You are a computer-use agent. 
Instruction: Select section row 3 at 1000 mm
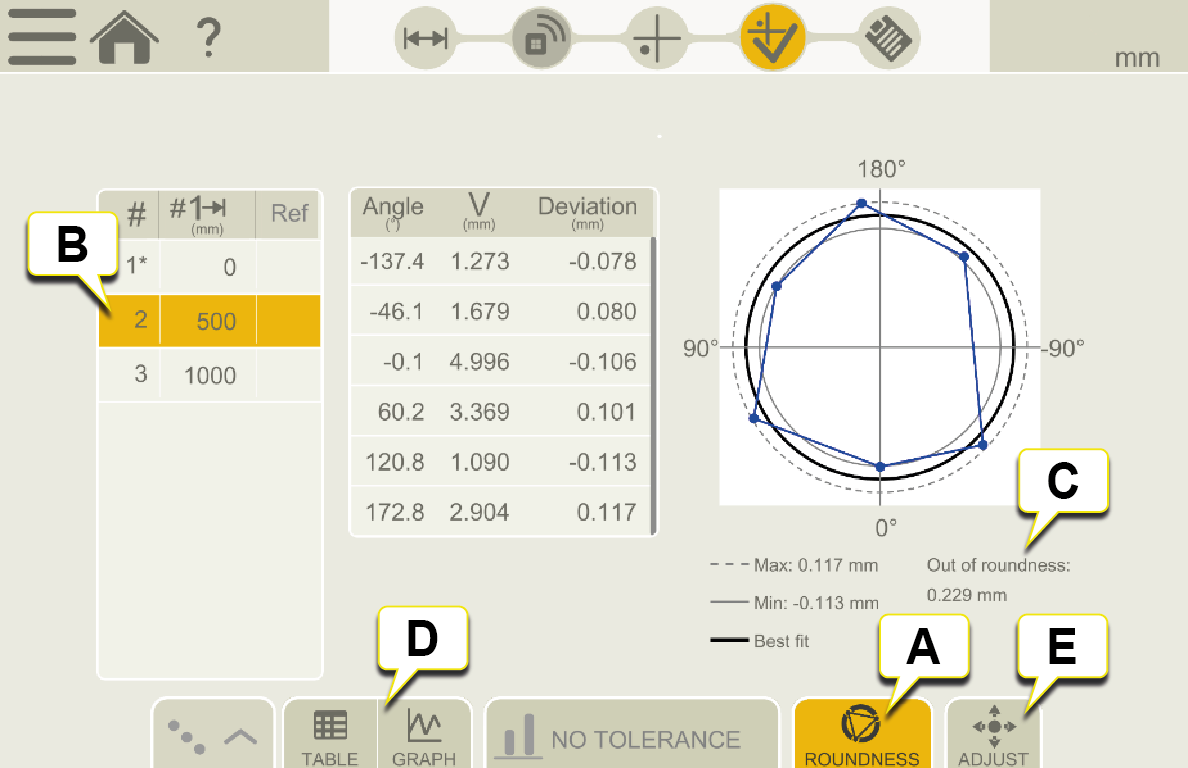click(x=209, y=375)
